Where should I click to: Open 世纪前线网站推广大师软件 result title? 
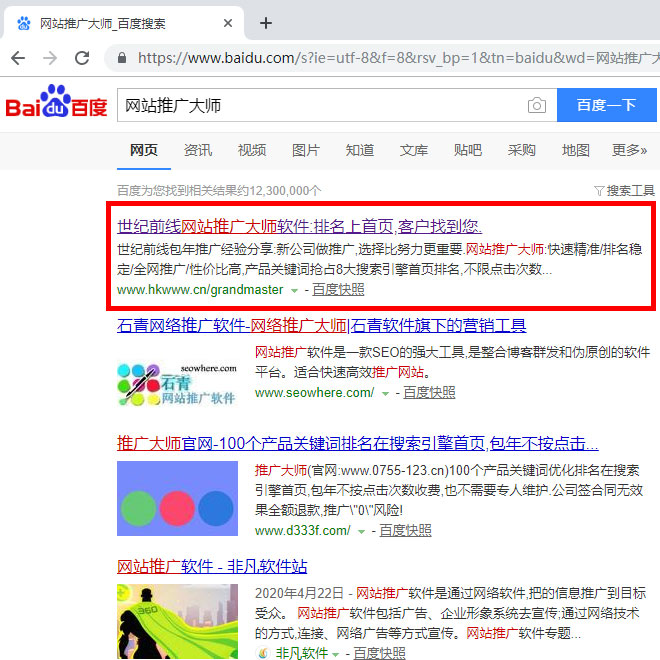pos(299,226)
